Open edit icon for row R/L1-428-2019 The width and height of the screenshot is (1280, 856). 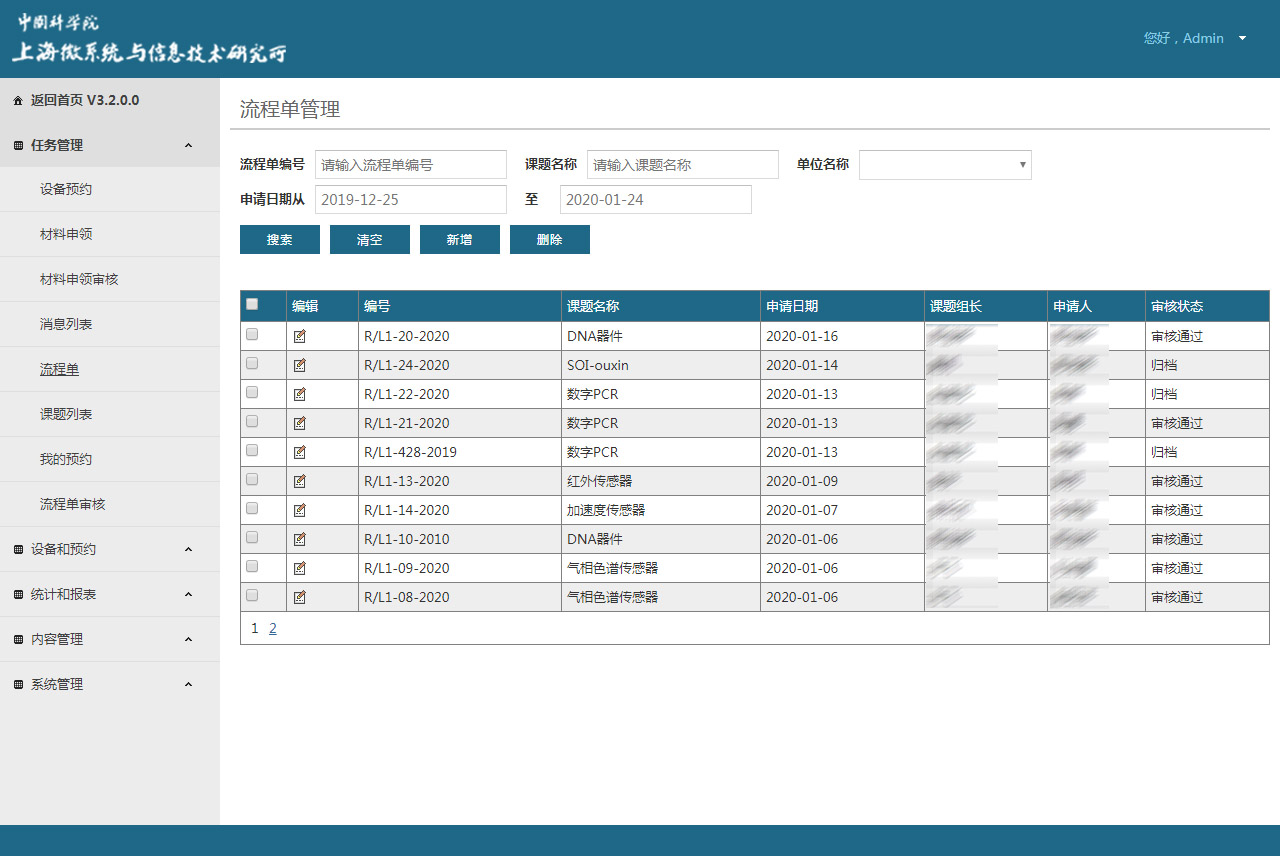point(300,453)
